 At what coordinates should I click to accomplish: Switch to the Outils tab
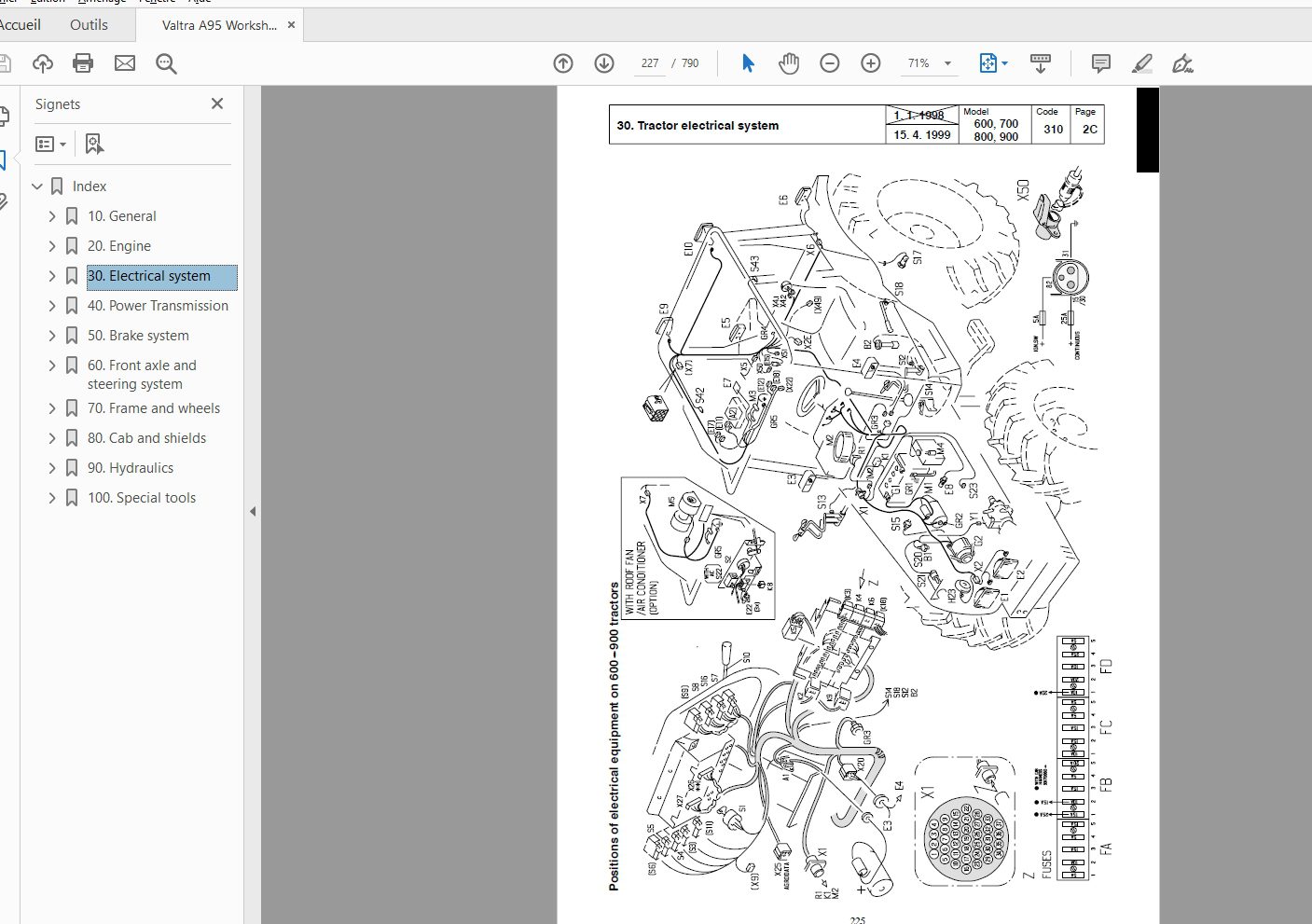tap(89, 25)
